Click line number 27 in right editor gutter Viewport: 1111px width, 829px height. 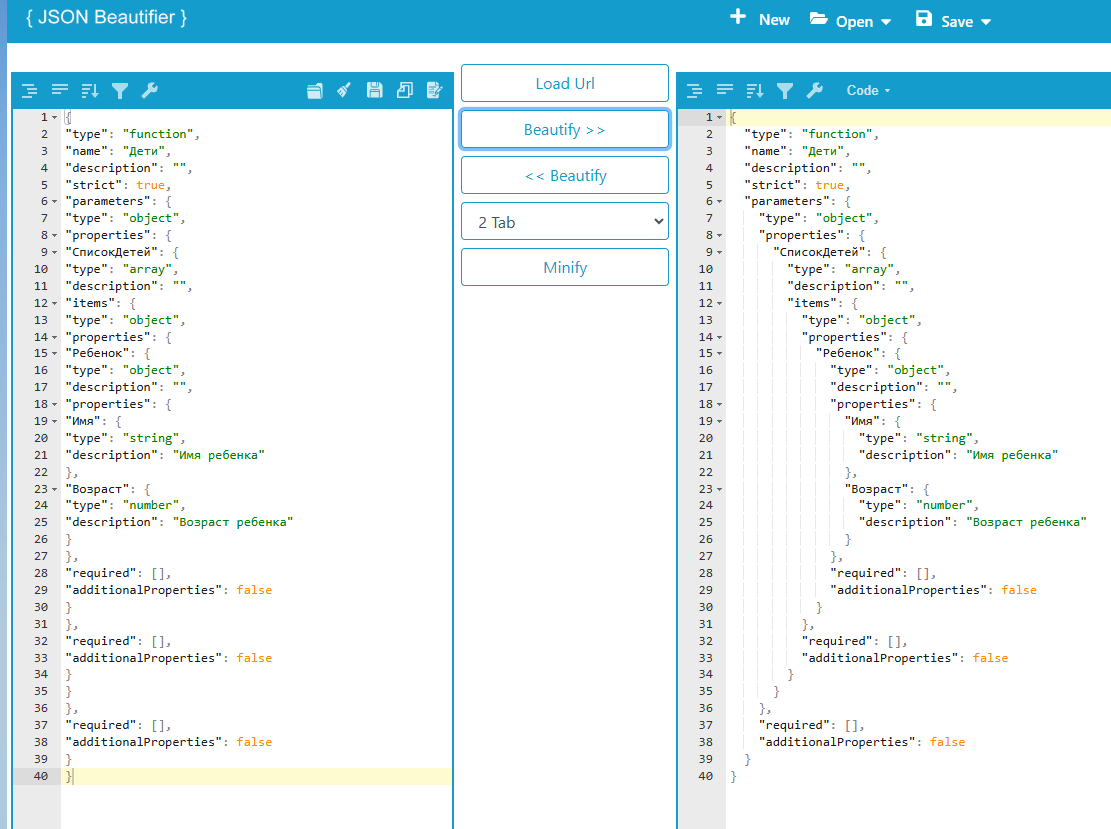coord(706,556)
